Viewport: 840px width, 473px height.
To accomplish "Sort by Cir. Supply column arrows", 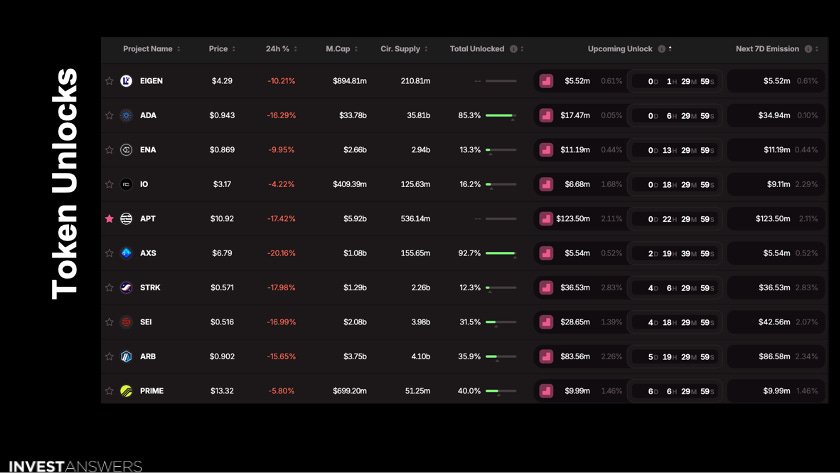I will [426, 49].
